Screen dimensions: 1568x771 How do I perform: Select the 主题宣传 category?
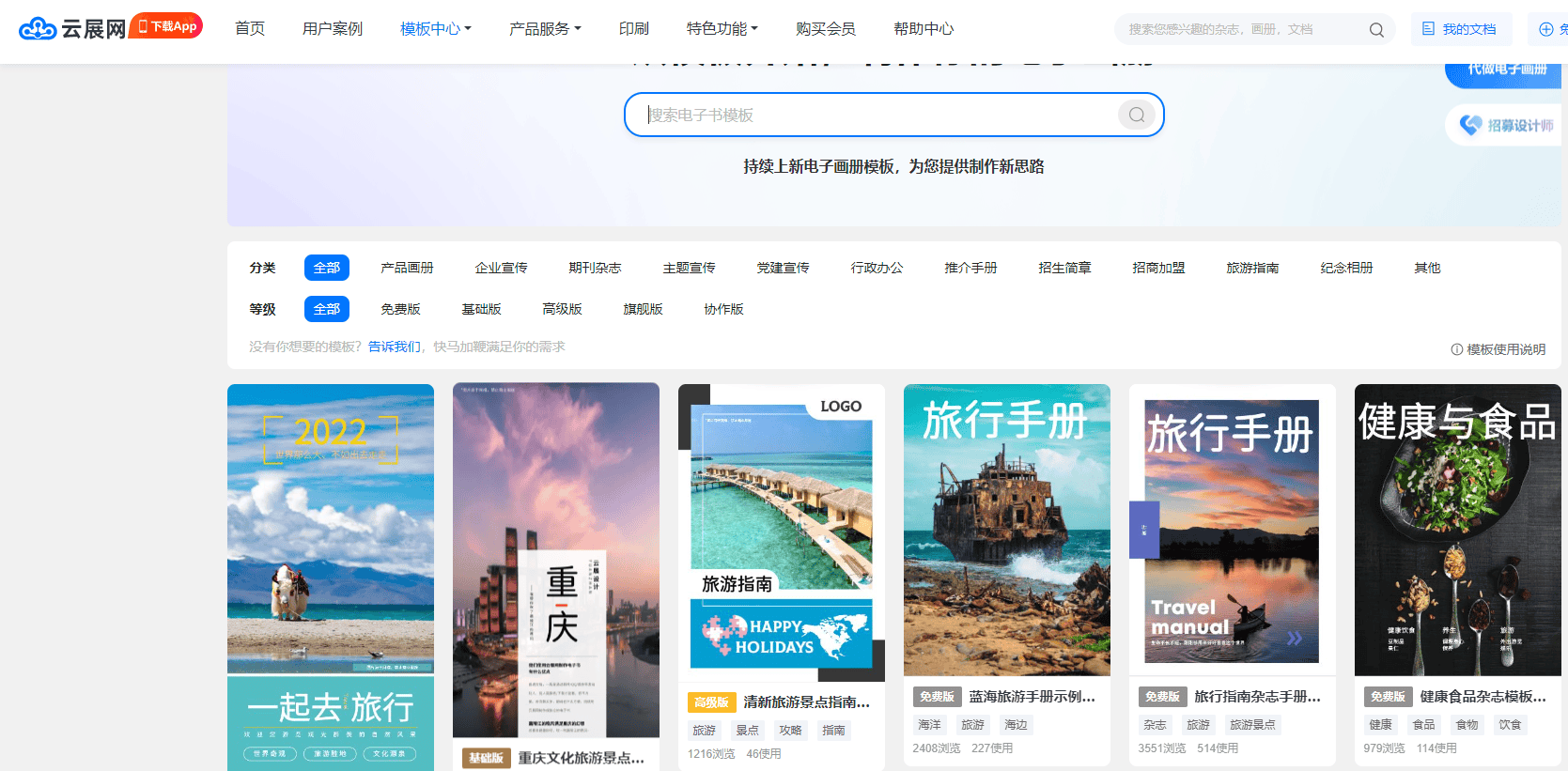click(x=689, y=268)
